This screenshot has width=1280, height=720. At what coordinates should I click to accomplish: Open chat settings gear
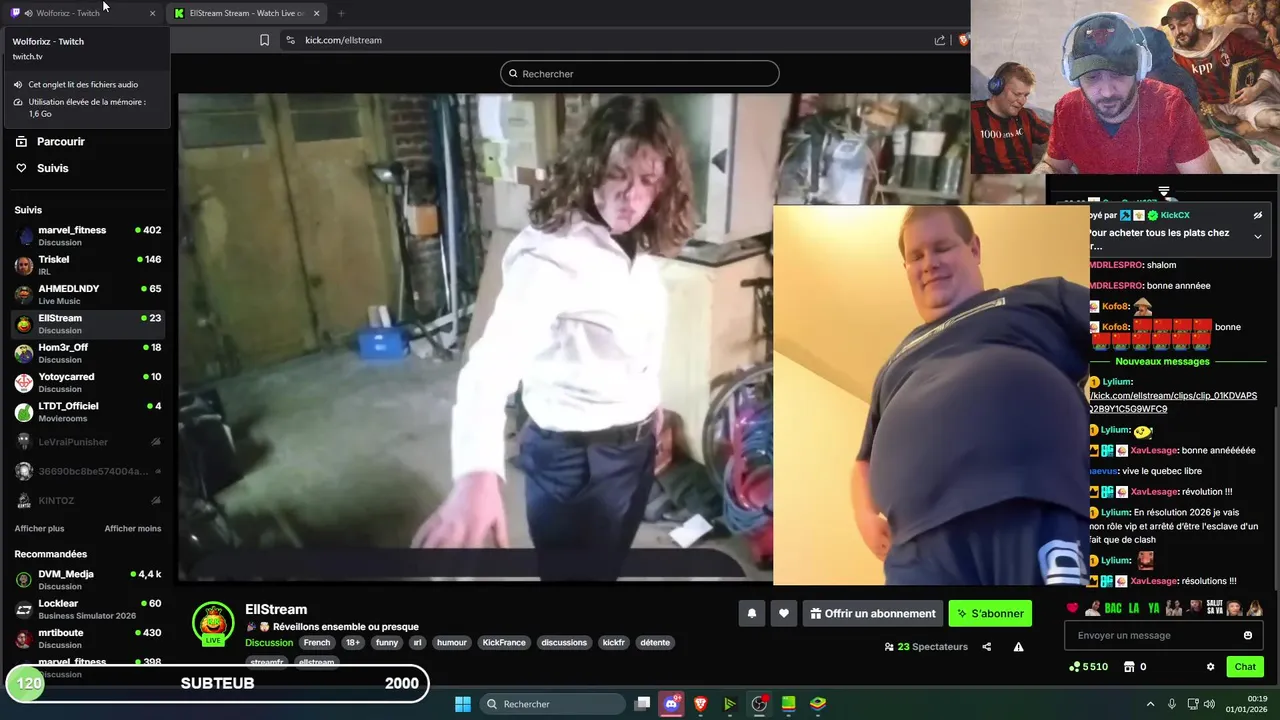tap(1210, 667)
